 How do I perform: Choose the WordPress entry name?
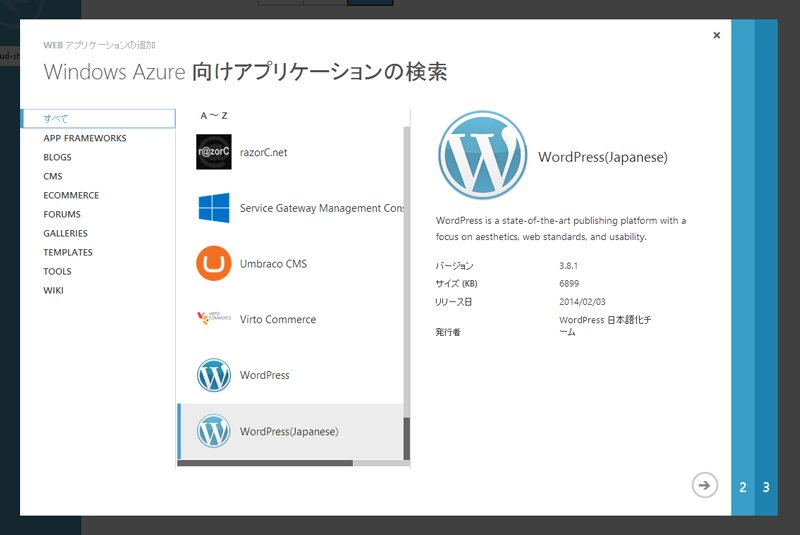tap(264, 375)
